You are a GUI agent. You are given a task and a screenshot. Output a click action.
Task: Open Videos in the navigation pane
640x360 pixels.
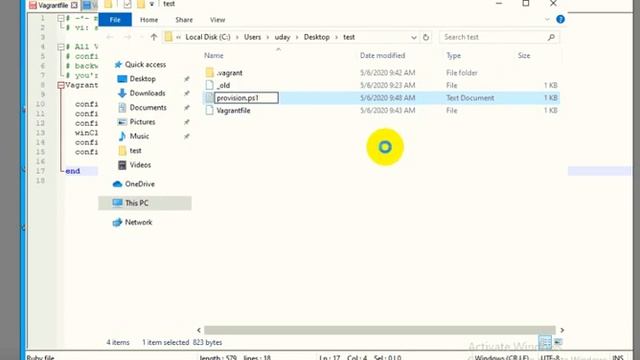[x=140, y=165]
